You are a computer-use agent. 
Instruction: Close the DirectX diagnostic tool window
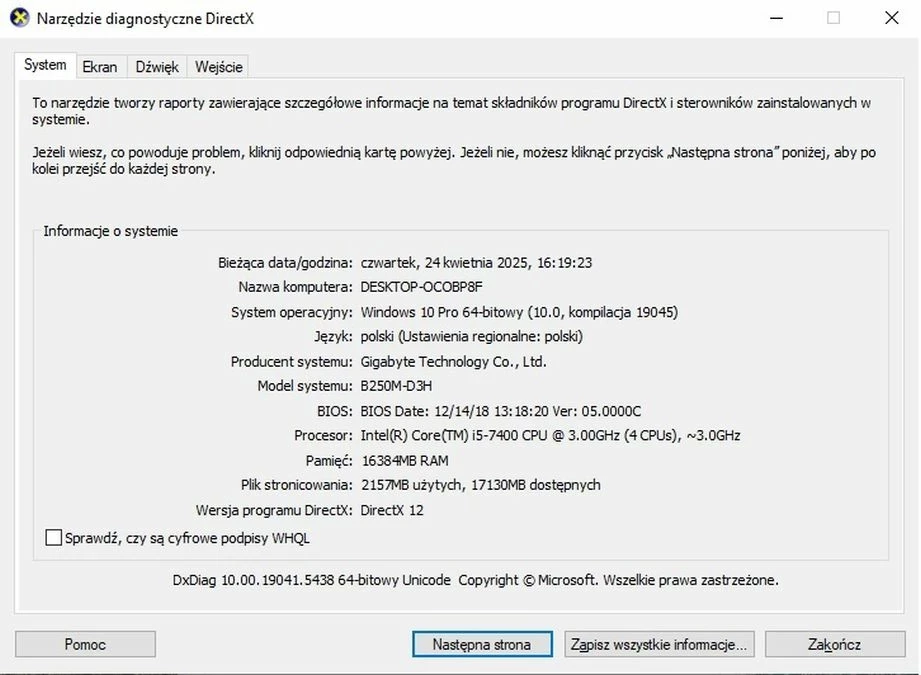click(891, 18)
